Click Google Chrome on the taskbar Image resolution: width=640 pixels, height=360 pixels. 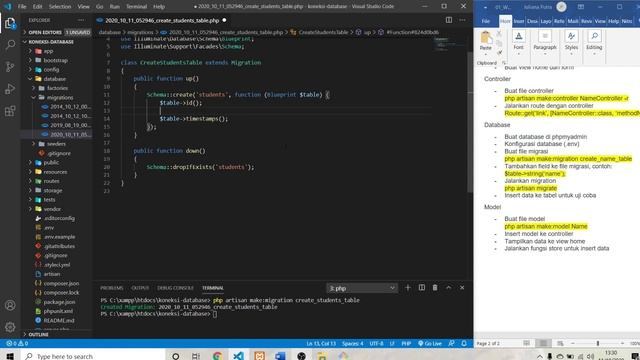pos(218,356)
